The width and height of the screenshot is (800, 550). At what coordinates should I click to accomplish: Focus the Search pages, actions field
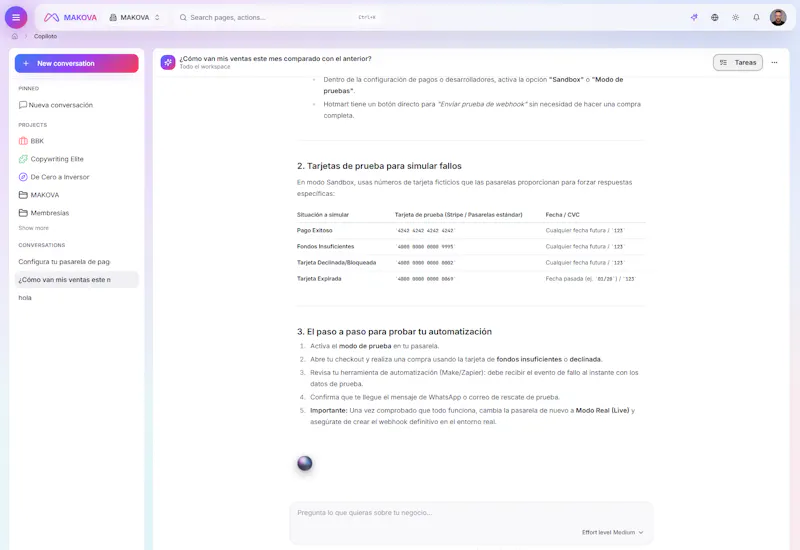tap(278, 17)
